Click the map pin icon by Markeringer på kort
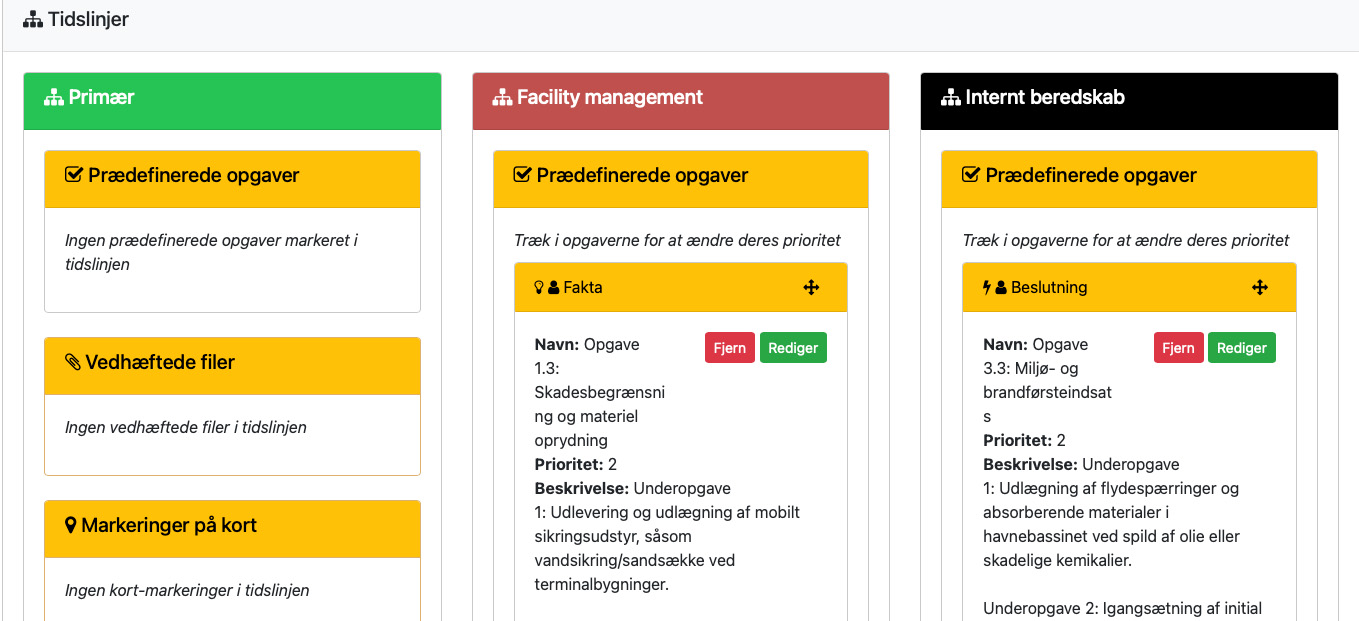Image resolution: width=1359 pixels, height=621 pixels. click(70, 525)
